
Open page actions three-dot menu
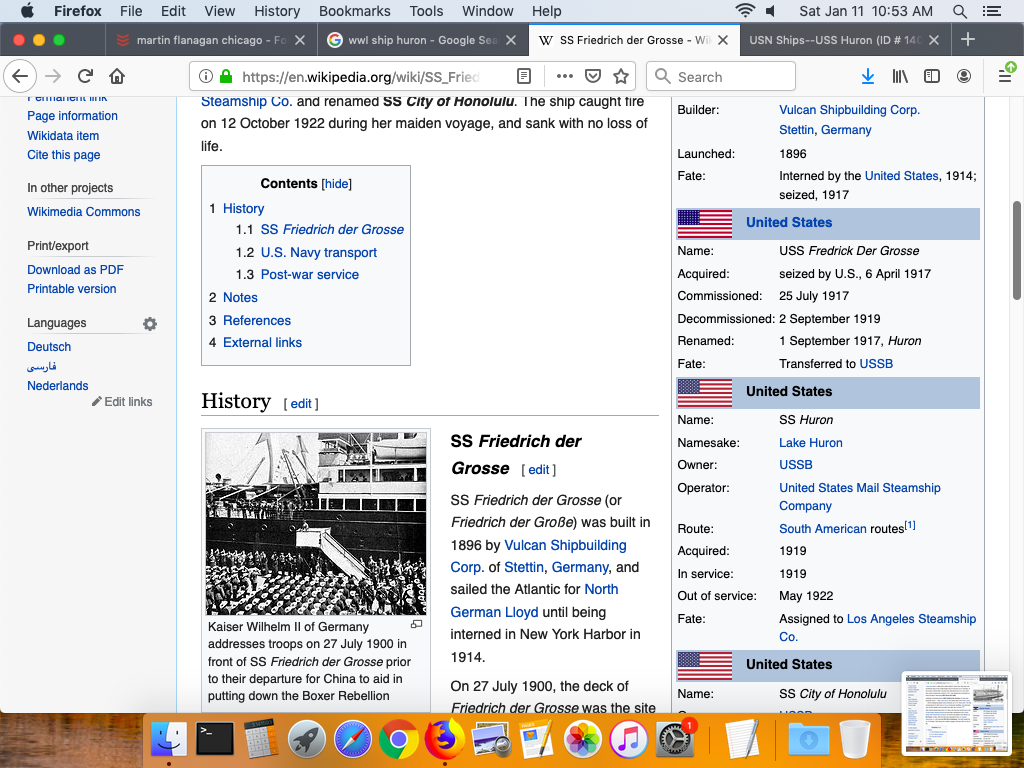pos(565,76)
